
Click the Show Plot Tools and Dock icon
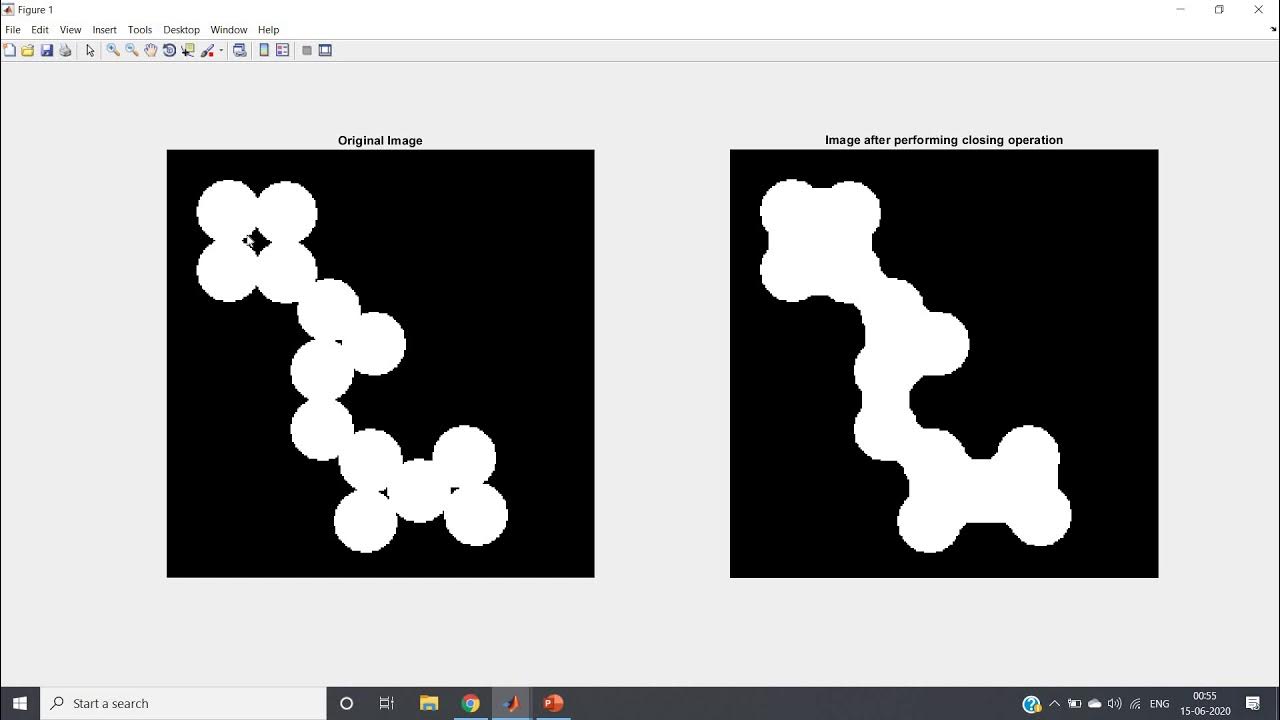click(x=325, y=50)
